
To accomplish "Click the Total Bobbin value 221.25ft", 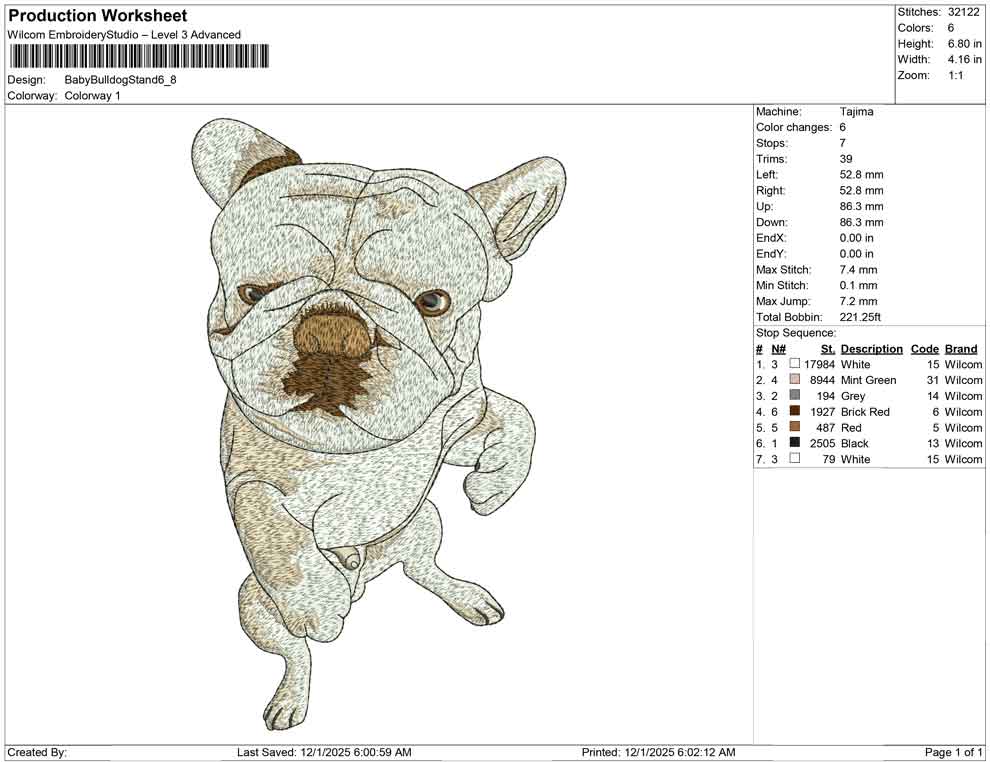I will point(862,317).
